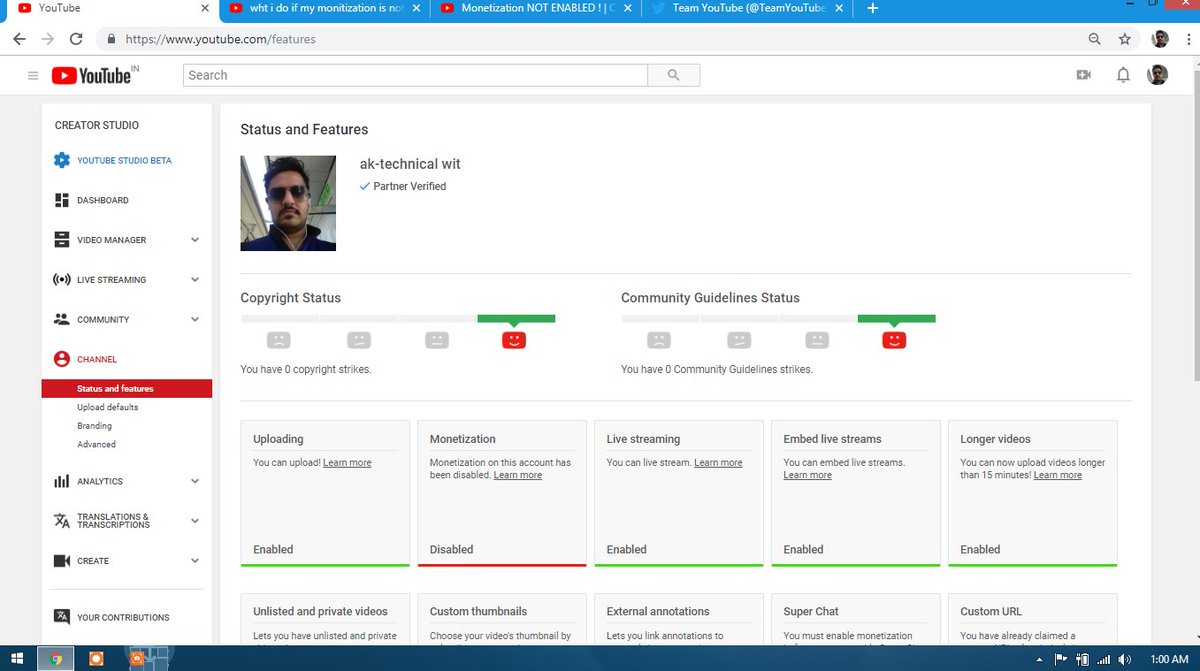Click the URL address bar
Viewport: 1200px width, 671px height.
tap(590, 39)
